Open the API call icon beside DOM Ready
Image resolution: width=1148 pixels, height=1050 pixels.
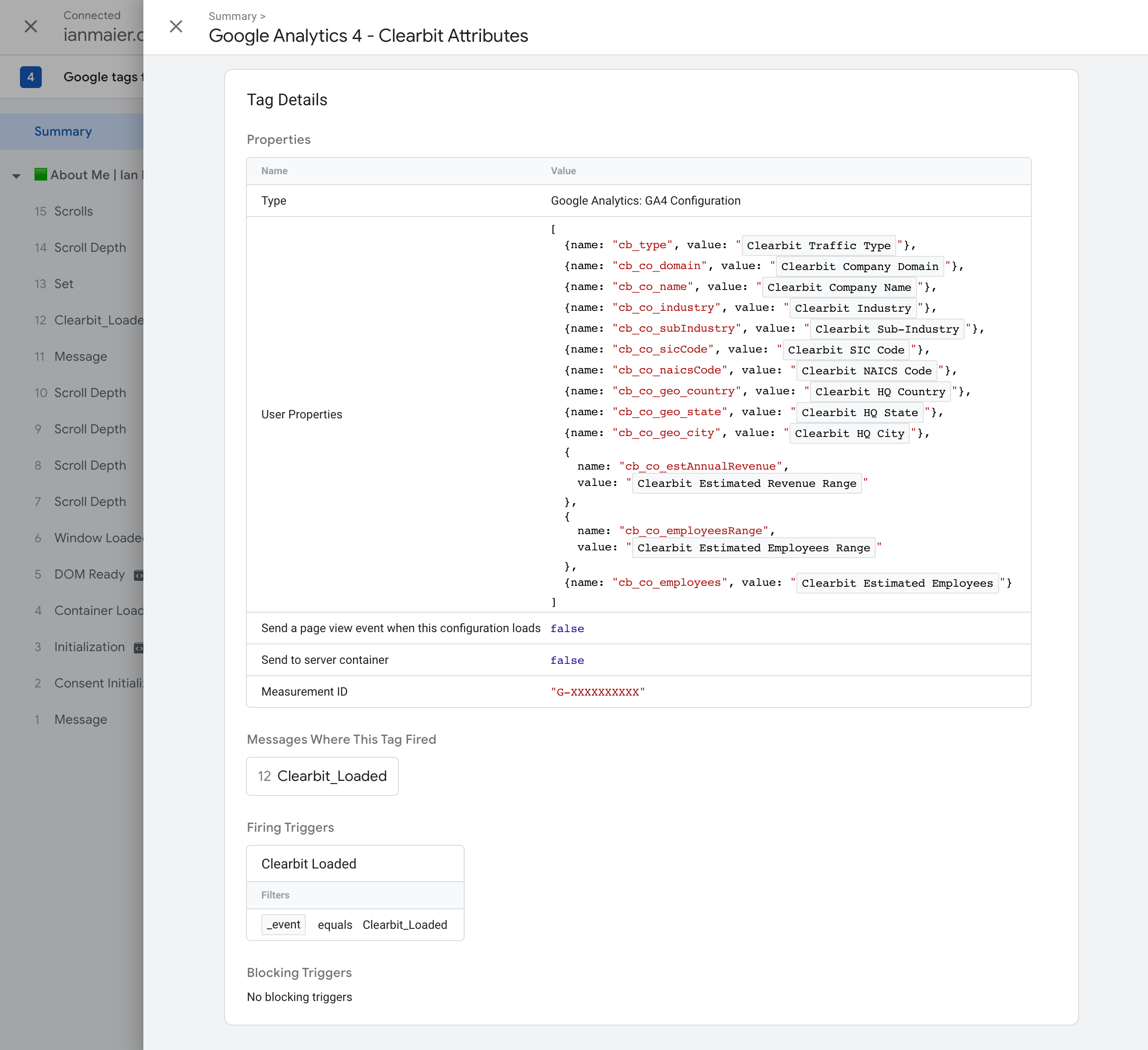click(x=138, y=575)
